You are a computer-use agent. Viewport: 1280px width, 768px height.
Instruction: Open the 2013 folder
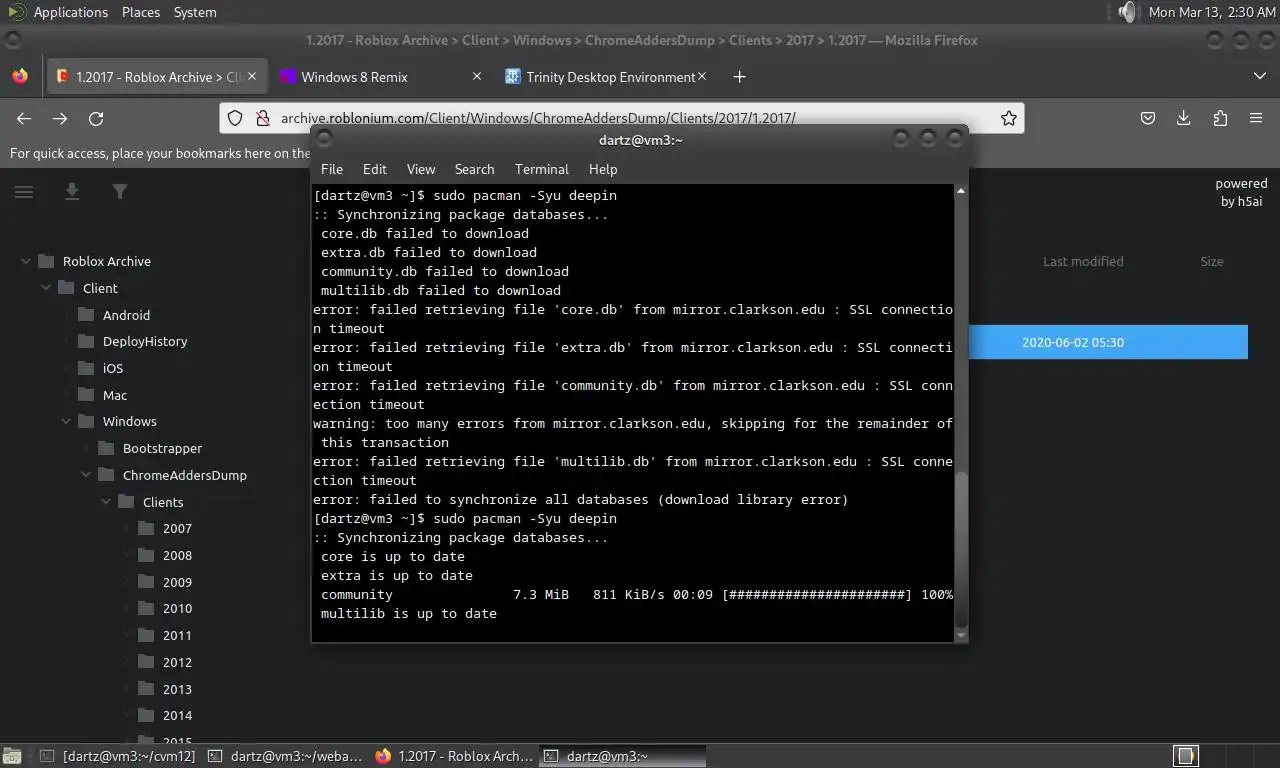tap(177, 689)
